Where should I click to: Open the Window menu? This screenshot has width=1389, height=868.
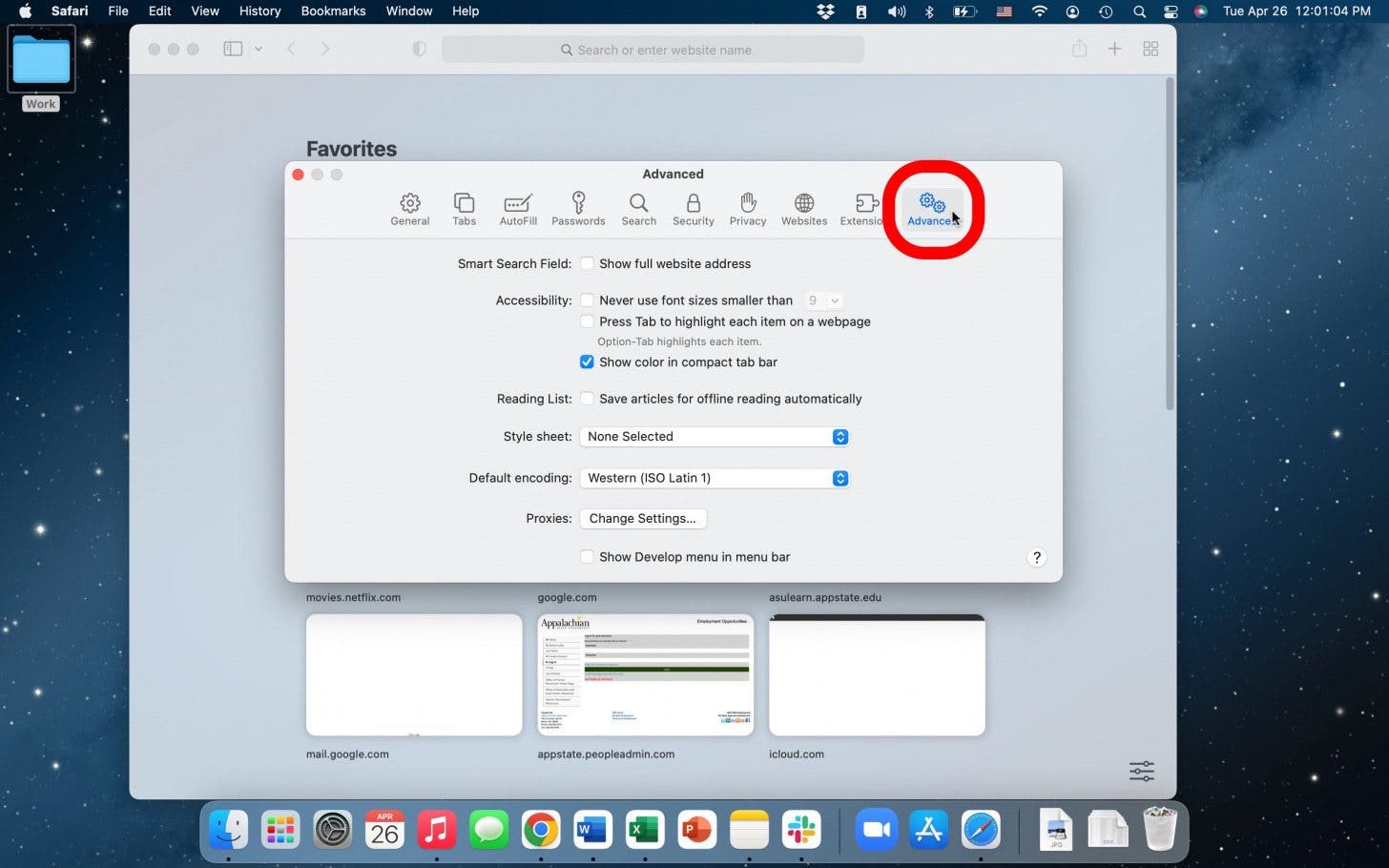[x=409, y=11]
